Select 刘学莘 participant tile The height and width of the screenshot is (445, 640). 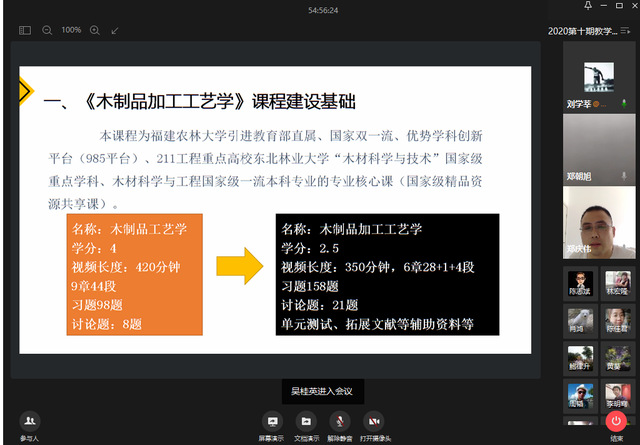pos(599,77)
